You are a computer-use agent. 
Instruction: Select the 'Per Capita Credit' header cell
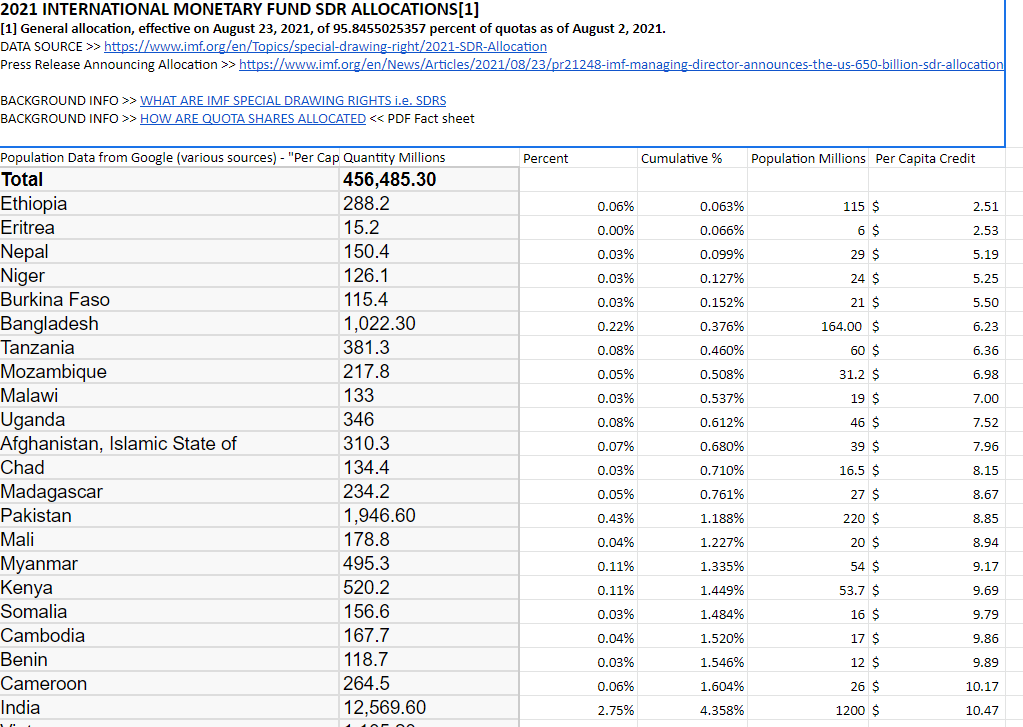[x=936, y=158]
